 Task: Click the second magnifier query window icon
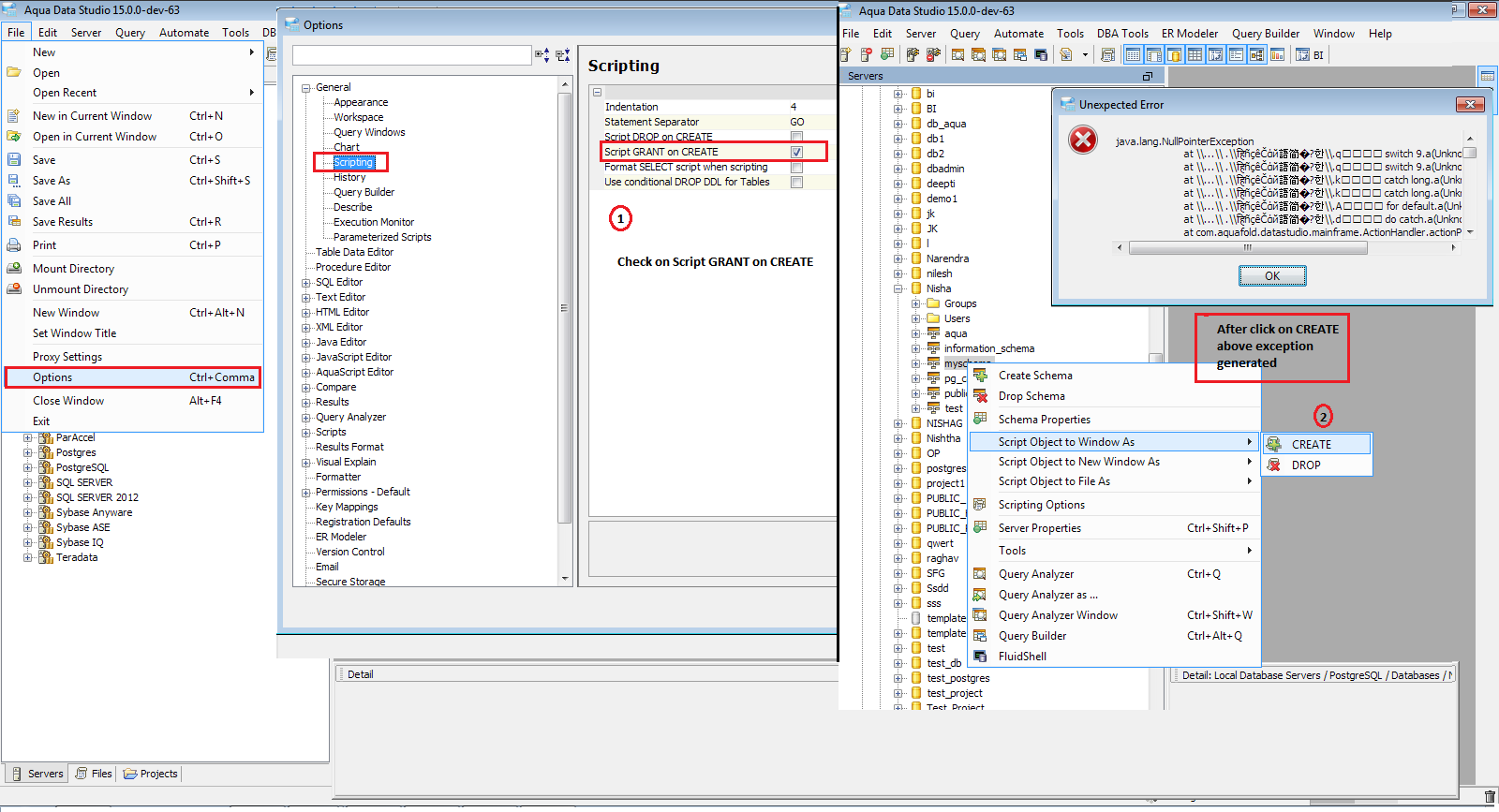978,55
